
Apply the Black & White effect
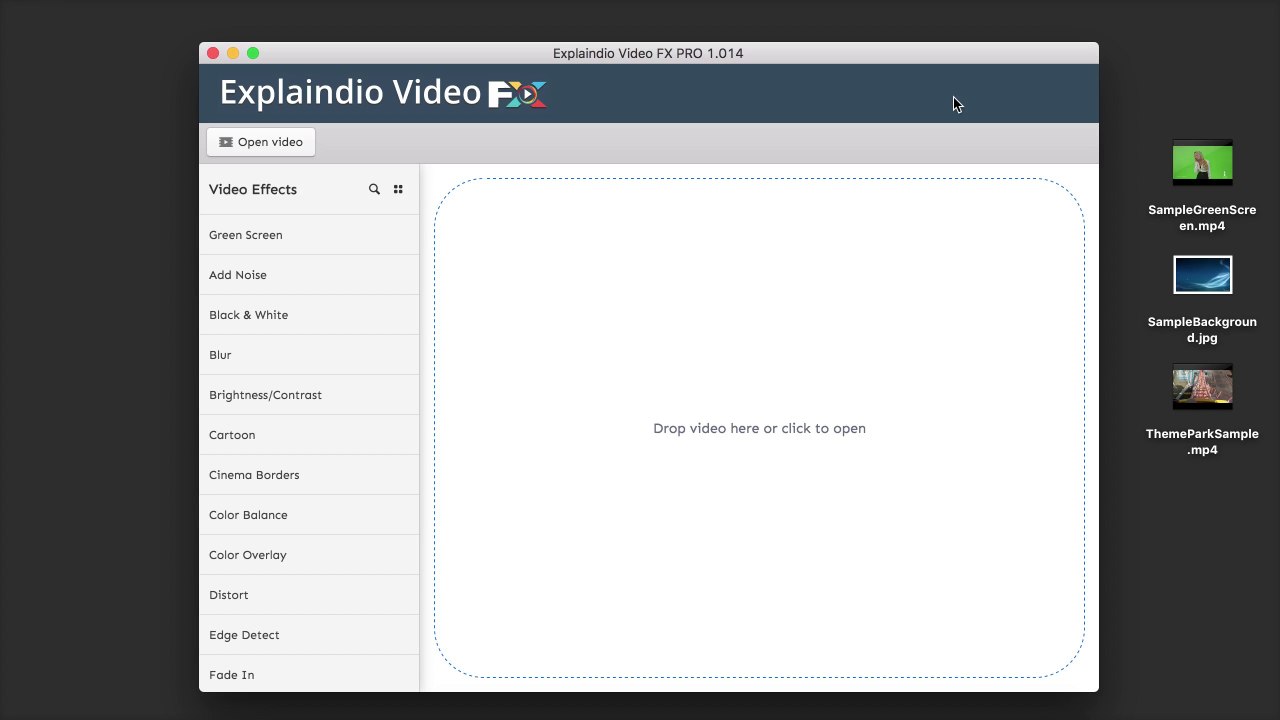pyautogui.click(x=309, y=315)
